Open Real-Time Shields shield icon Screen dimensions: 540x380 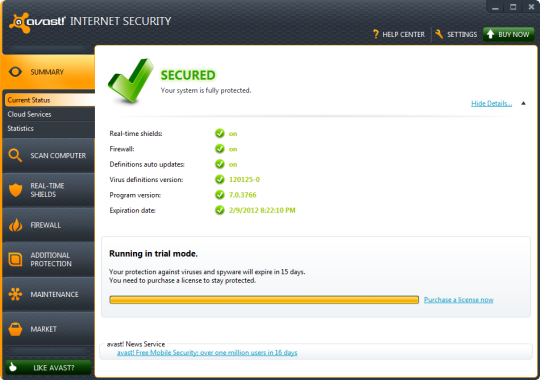click(15, 190)
